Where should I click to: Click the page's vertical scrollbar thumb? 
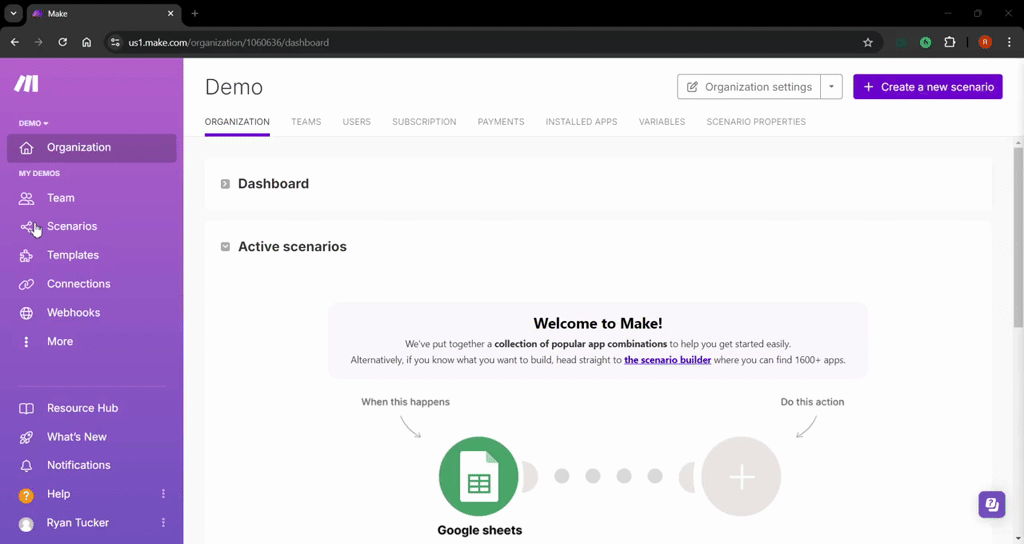click(x=1018, y=238)
